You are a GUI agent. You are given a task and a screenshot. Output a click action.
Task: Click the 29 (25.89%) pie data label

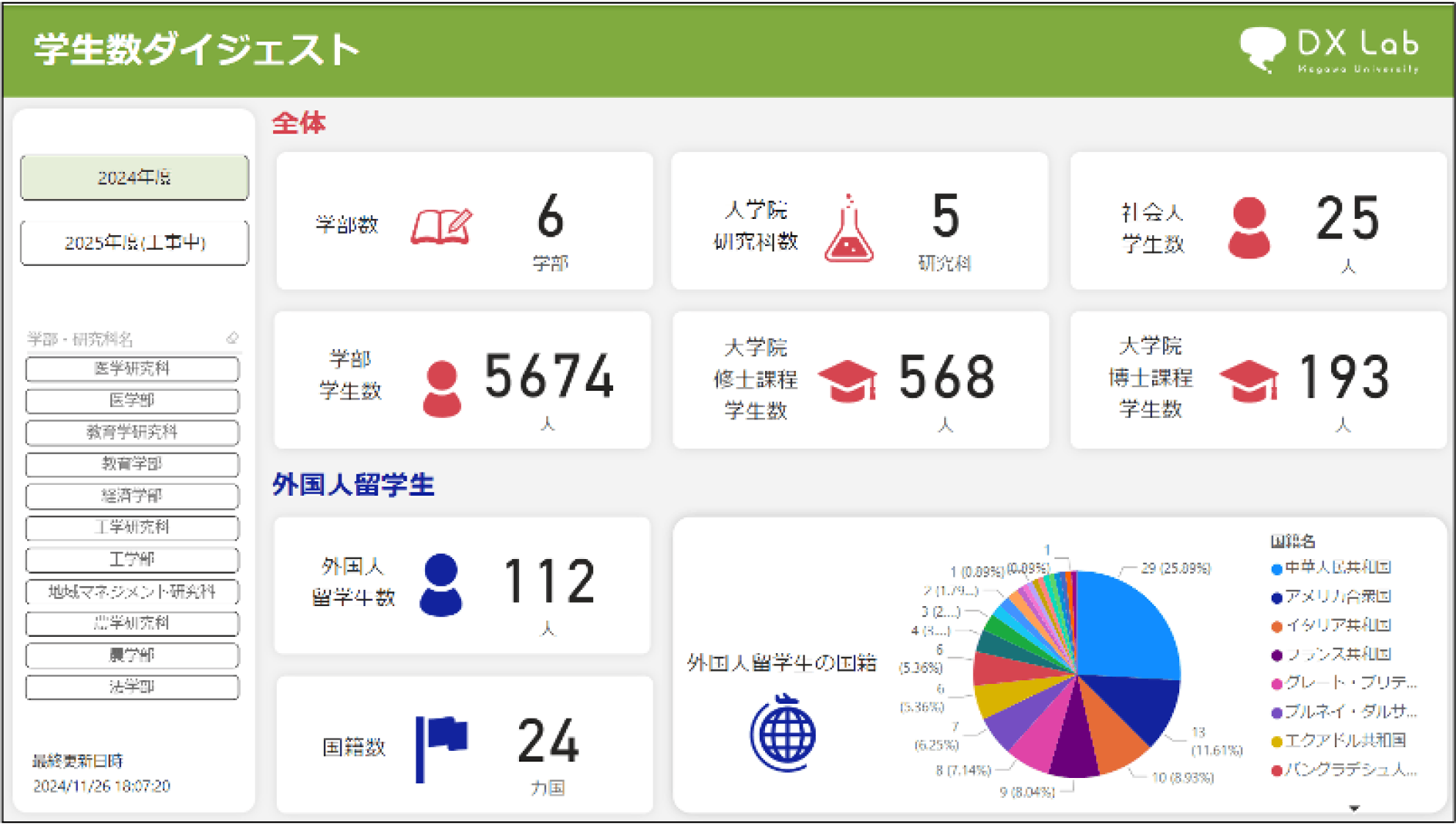(1176, 568)
